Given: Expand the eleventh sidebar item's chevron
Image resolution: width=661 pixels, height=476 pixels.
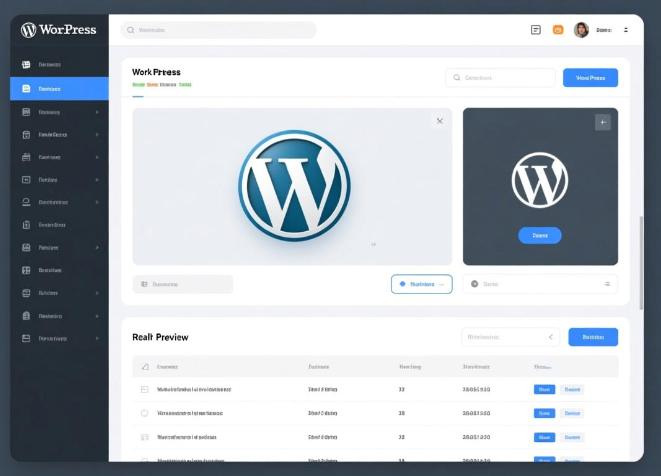Looking at the screenshot, I should point(97,293).
